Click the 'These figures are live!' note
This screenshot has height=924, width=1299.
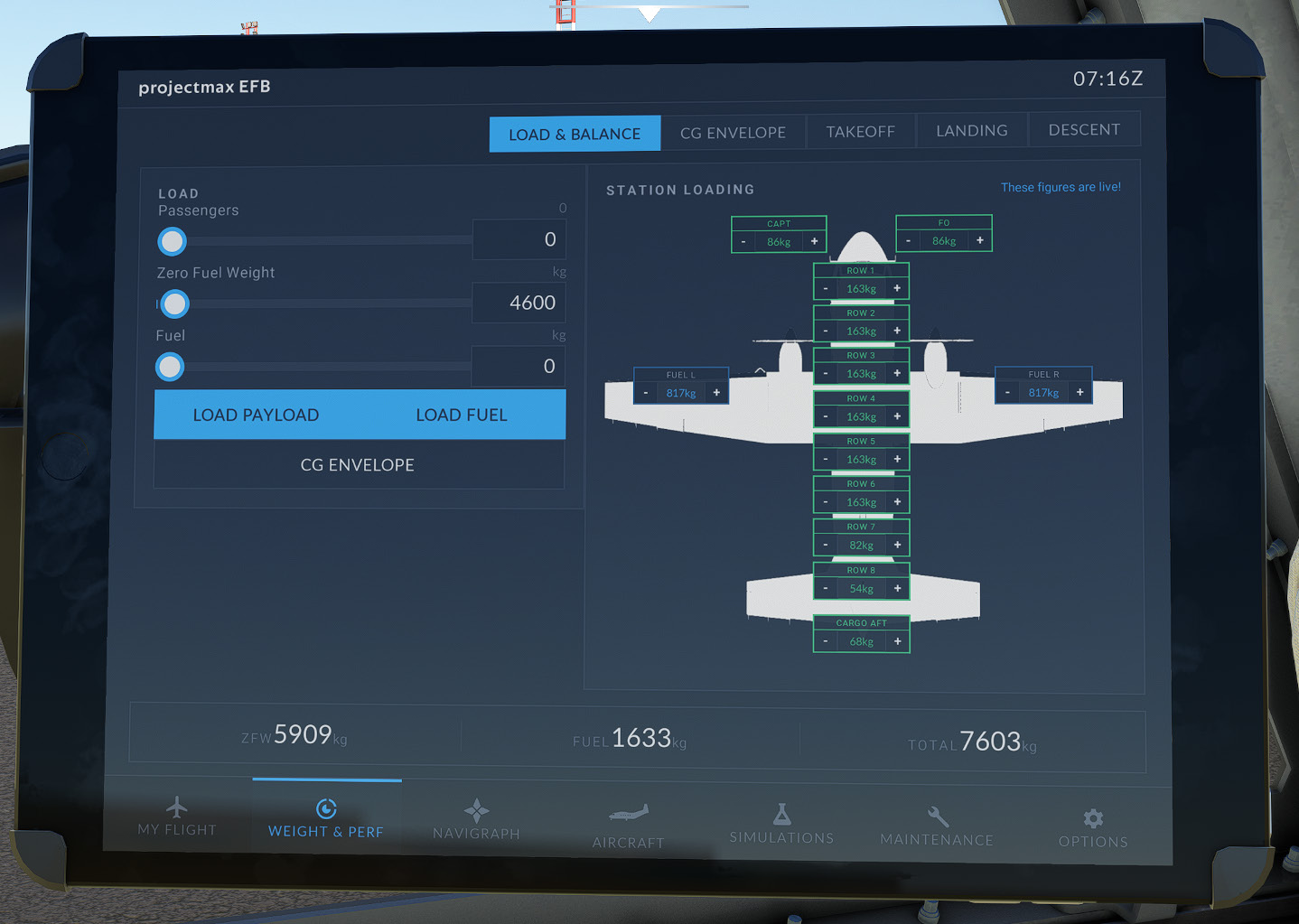[x=1061, y=187]
